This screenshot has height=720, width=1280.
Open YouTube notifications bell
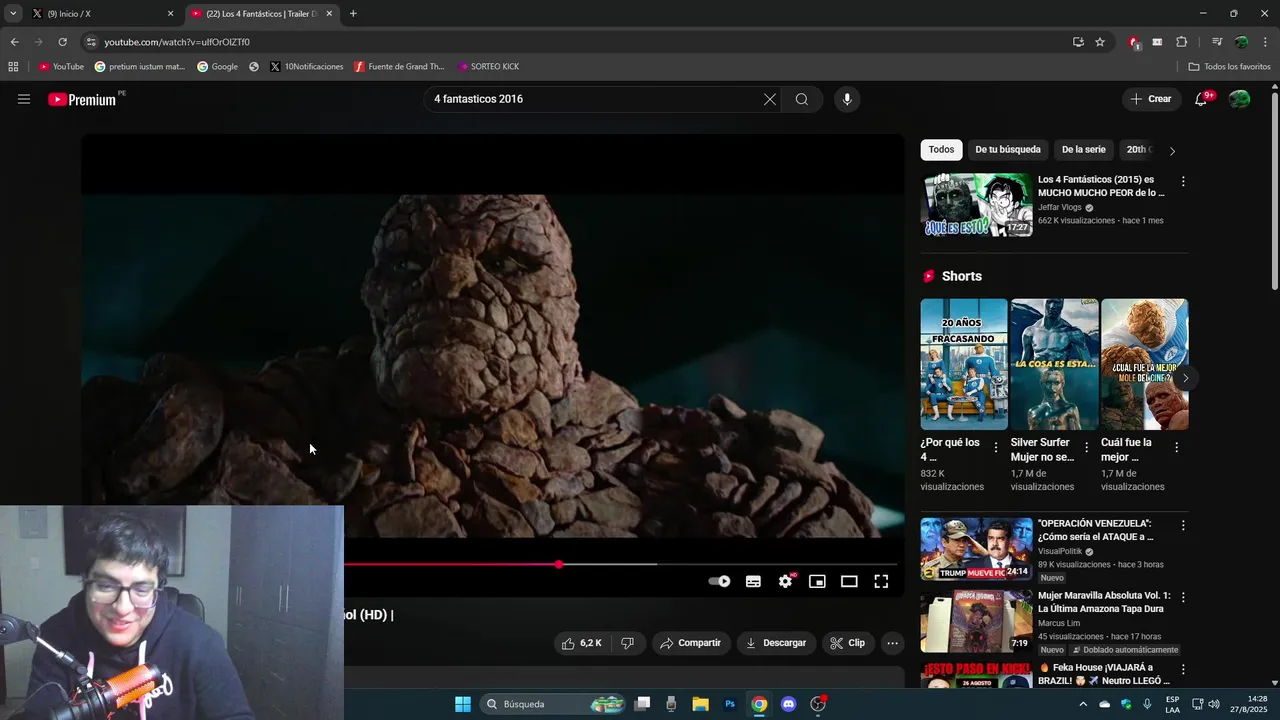[1202, 99]
